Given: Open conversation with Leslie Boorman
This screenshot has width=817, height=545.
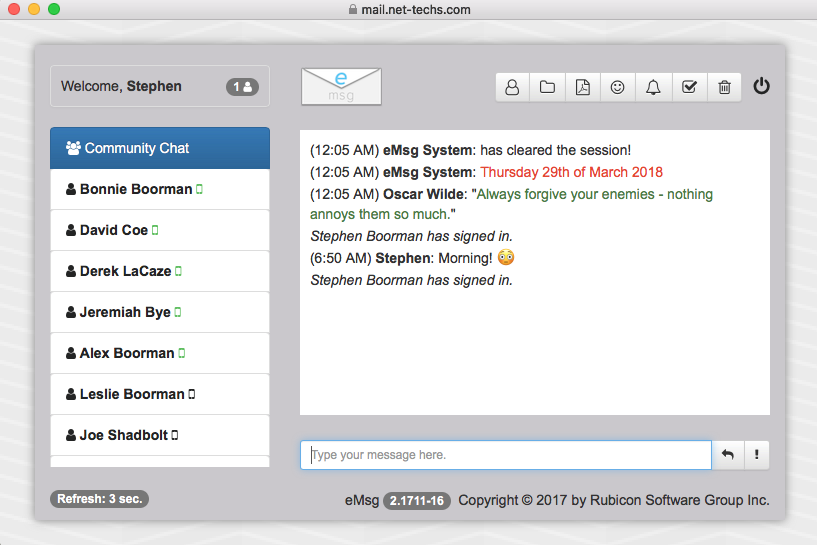Looking at the screenshot, I should click(x=132, y=394).
